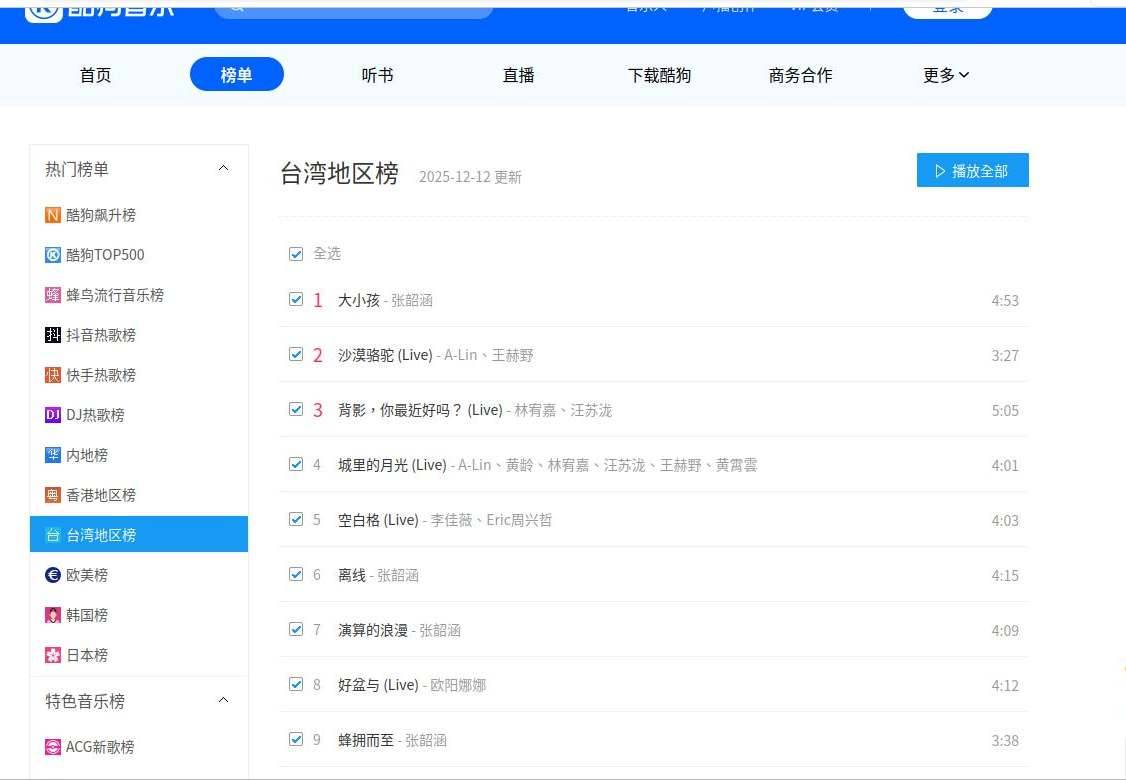The image size is (1126, 780).
Task: Expand the 更多 dropdown menu
Action: 946,75
